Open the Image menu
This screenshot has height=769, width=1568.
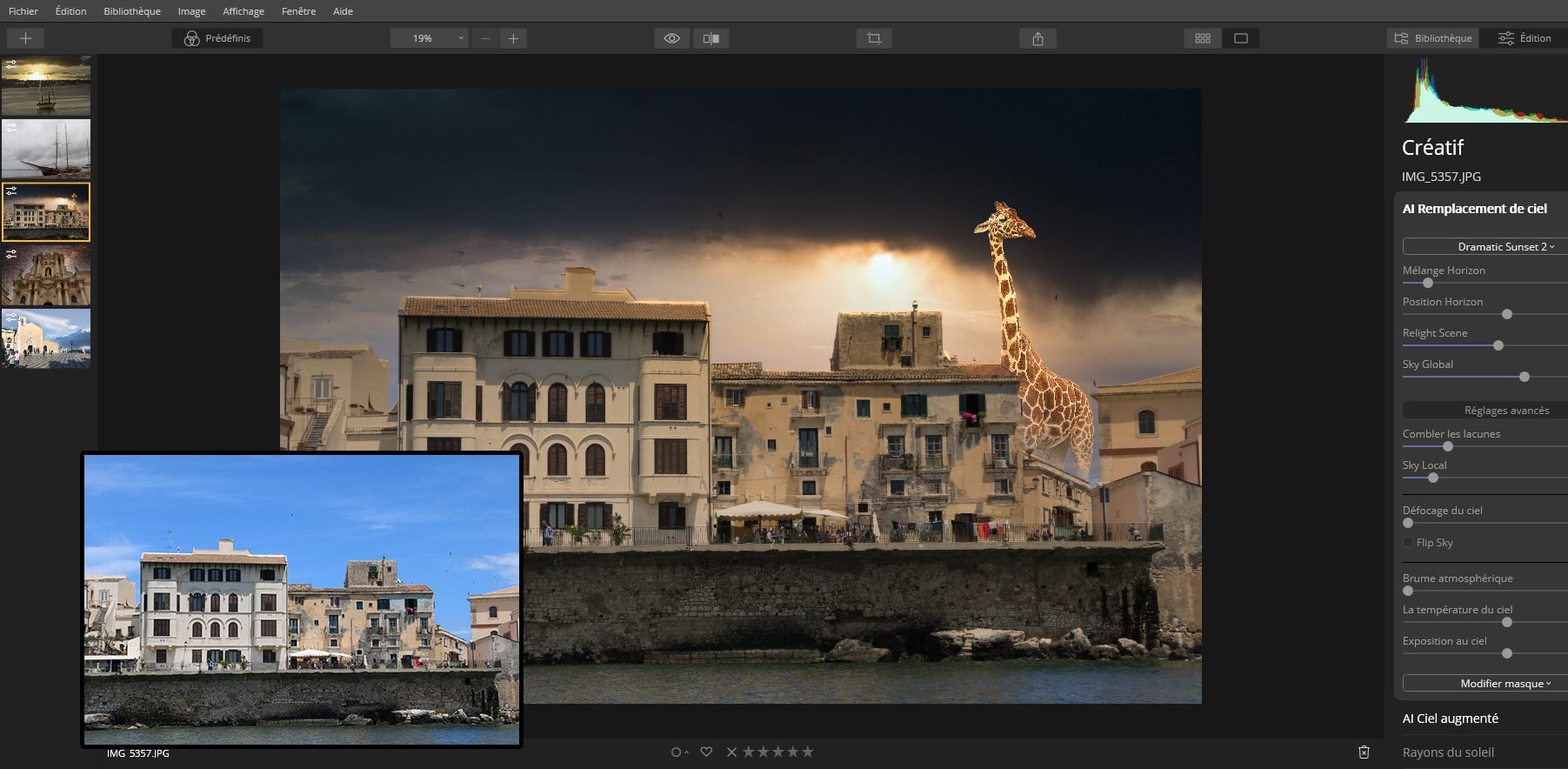191,11
